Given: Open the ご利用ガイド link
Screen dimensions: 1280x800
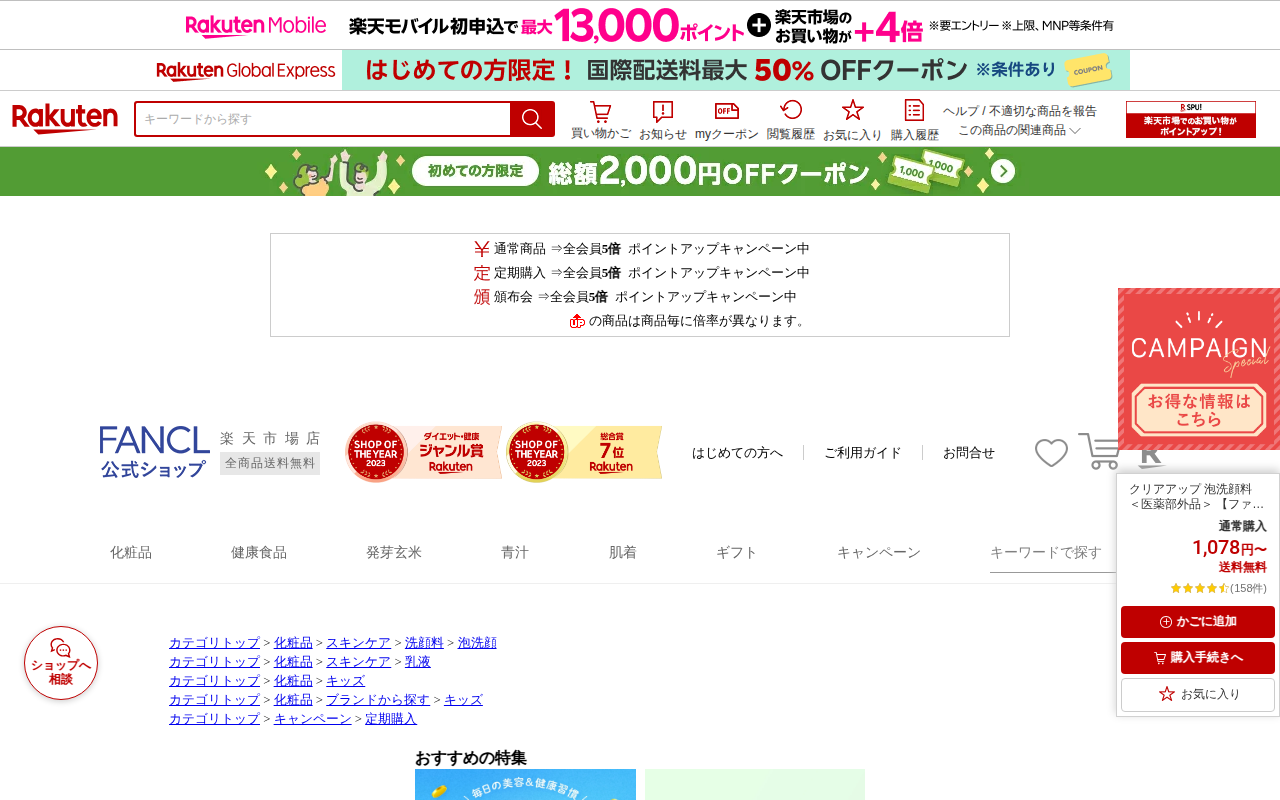Looking at the screenshot, I should 863,452.
